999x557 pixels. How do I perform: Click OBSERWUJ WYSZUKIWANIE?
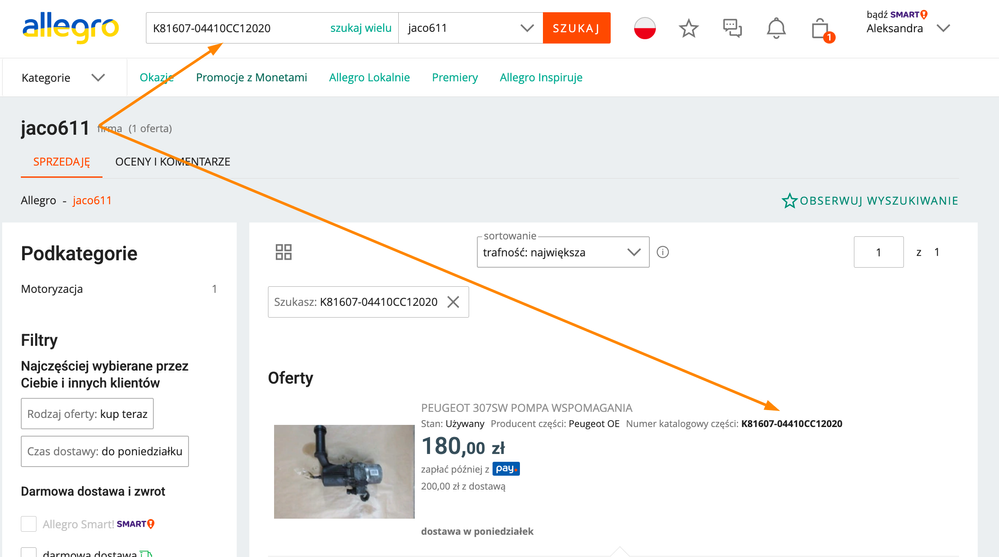[x=870, y=201]
